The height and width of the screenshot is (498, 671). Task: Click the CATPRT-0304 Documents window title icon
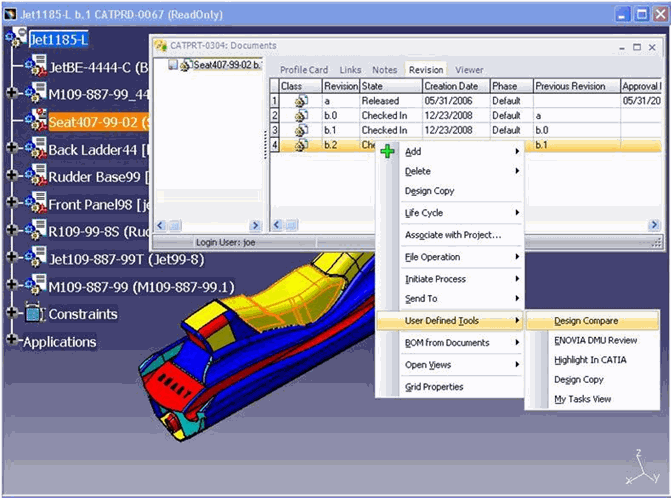click(x=160, y=45)
